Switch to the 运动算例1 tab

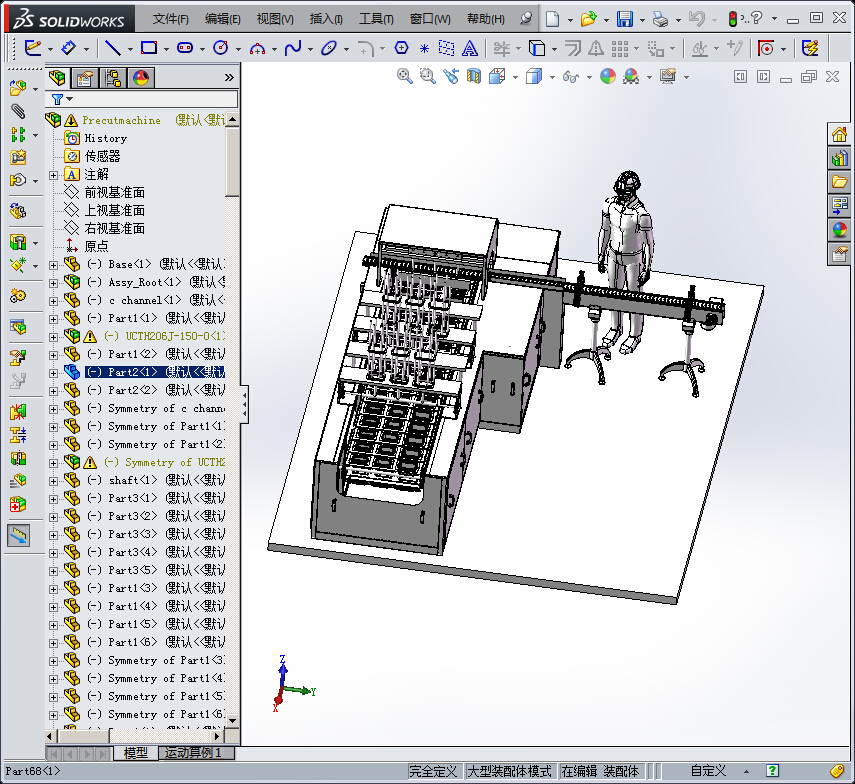[194, 753]
